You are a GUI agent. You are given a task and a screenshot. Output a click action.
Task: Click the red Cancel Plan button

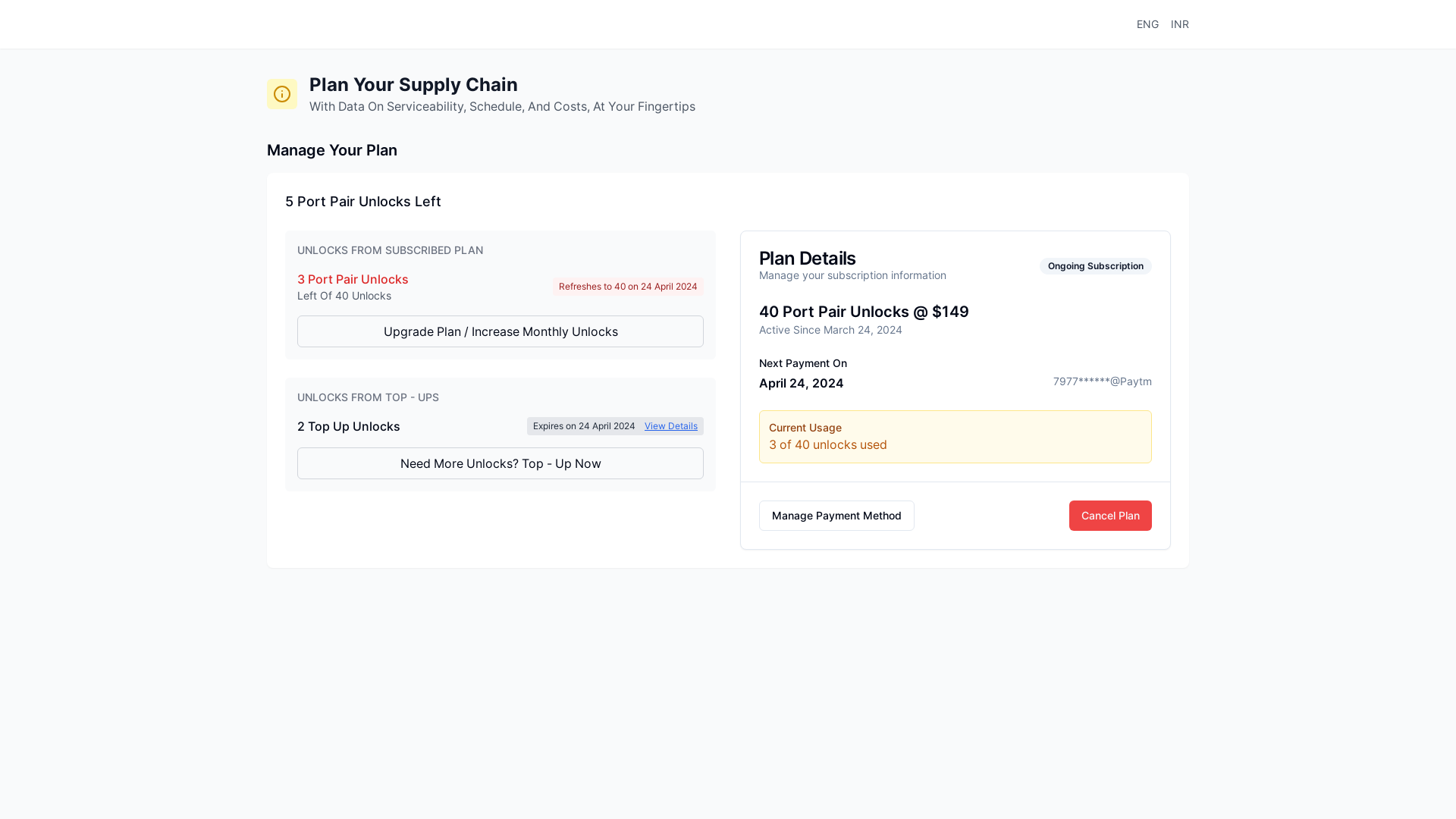pos(1110,516)
